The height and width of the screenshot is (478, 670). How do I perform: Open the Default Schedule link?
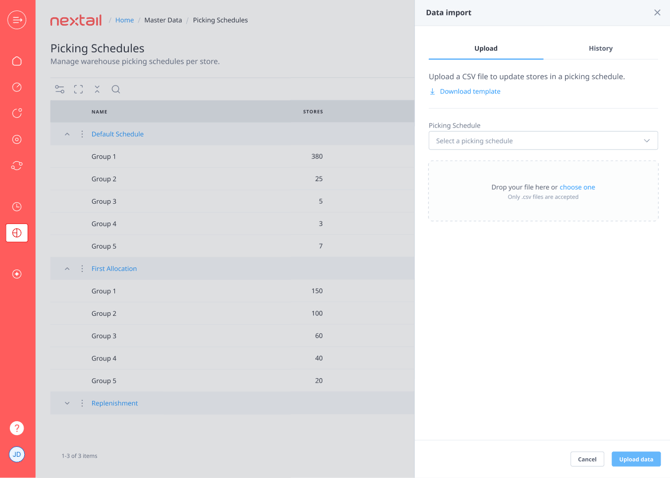(118, 134)
